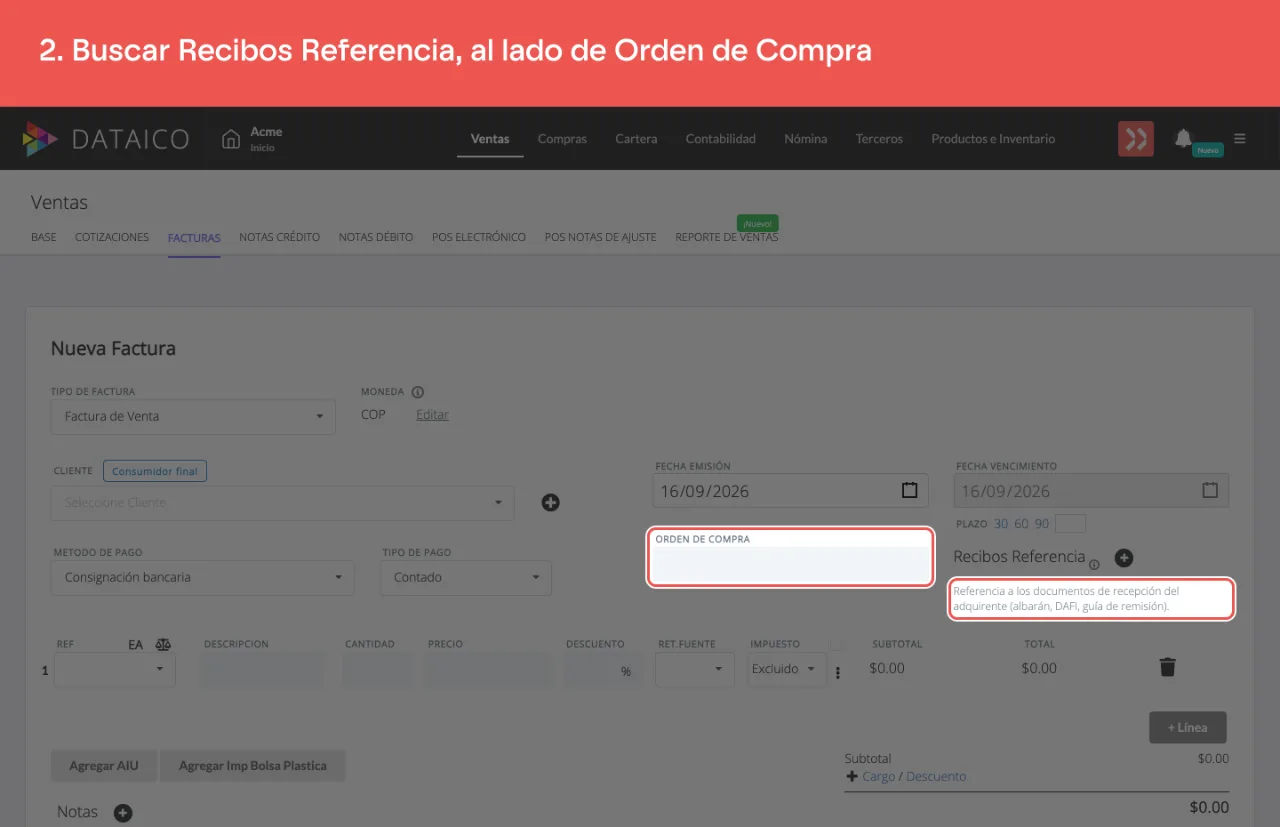
Task: Click Agregar Imp Bolsa Plastica button
Action: [x=253, y=766]
